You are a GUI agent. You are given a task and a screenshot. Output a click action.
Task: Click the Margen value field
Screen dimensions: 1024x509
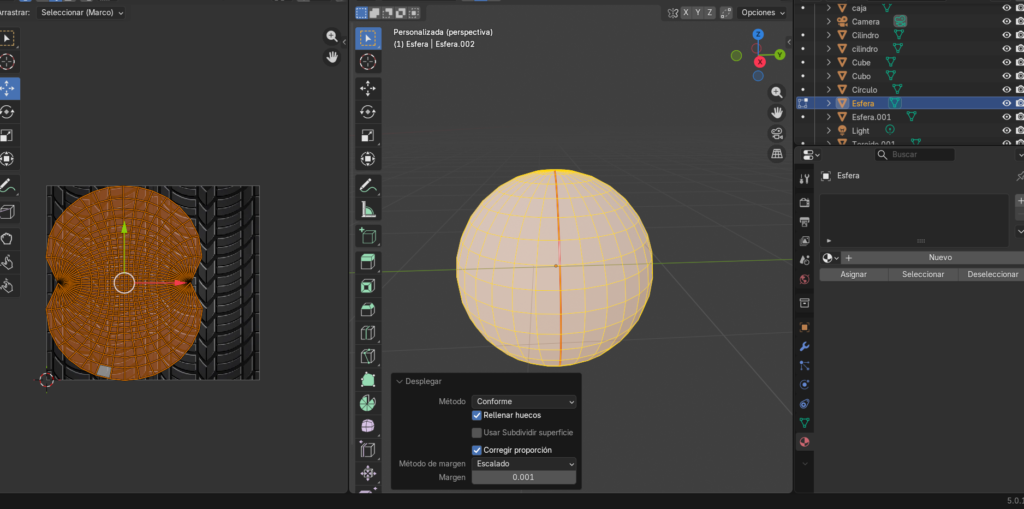[524, 478]
